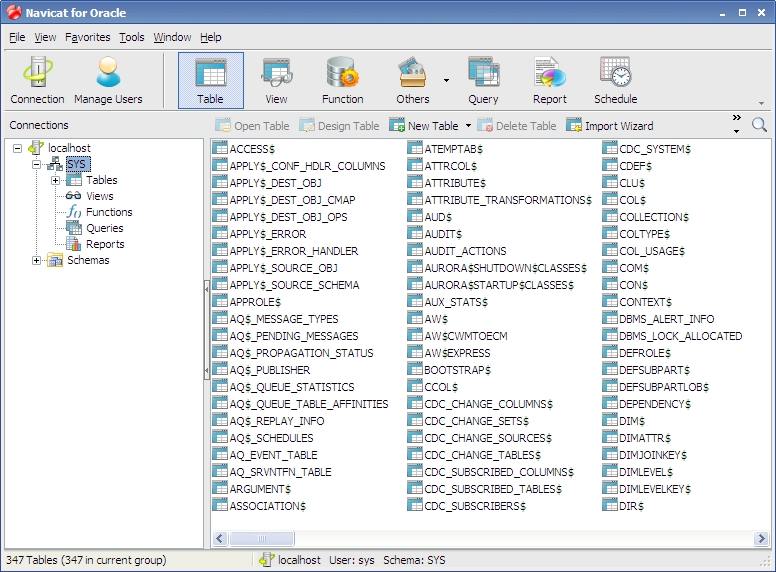Click Design Table button
Image resolution: width=776 pixels, height=572 pixels.
(x=340, y=126)
